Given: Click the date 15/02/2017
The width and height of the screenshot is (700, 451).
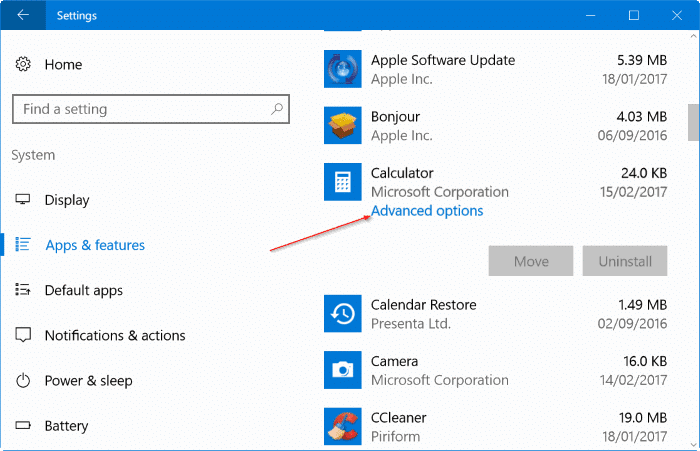Looking at the screenshot, I should [633, 192].
